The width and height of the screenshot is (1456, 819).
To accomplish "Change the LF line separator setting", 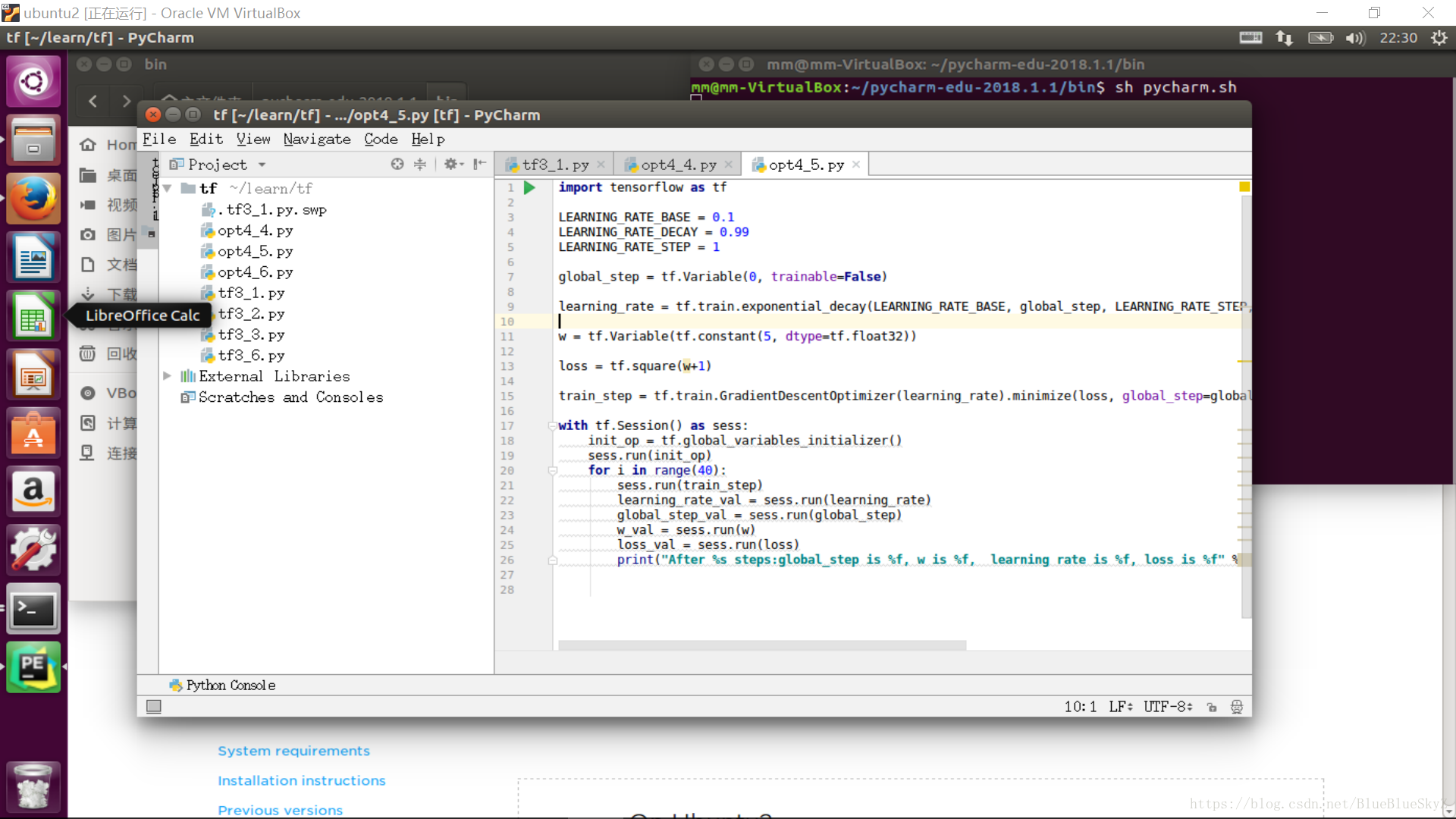I will (x=1120, y=707).
